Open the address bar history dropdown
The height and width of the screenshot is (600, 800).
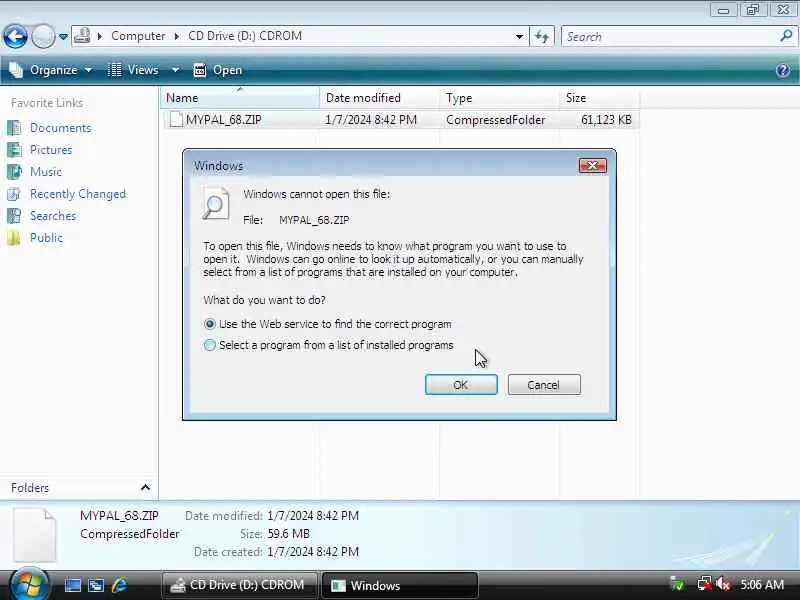coord(519,36)
